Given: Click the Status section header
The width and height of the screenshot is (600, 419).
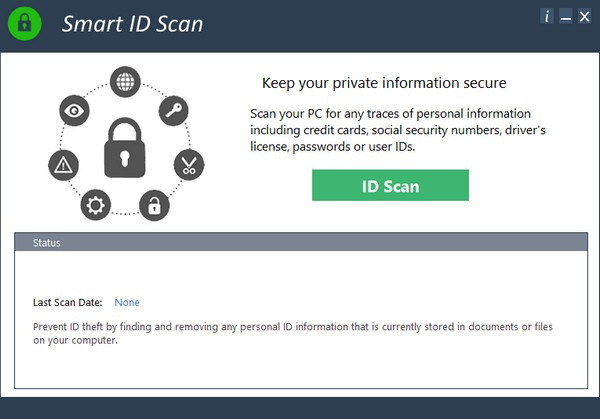Looking at the screenshot, I should click(300, 243).
